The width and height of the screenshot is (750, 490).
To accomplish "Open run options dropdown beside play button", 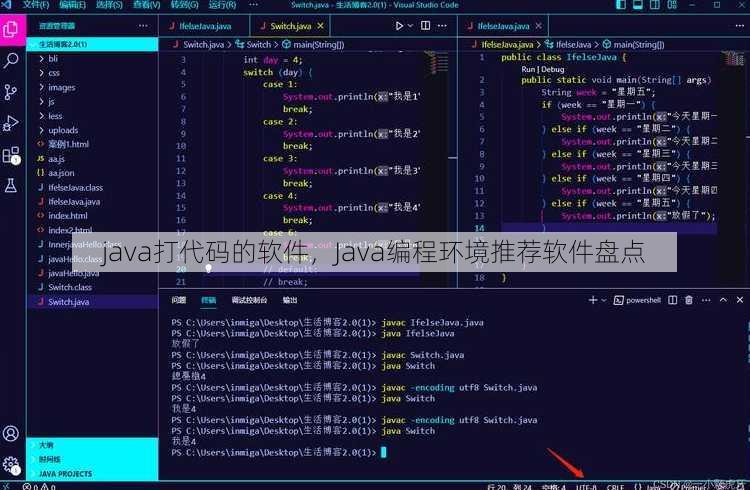I will click(x=410, y=26).
